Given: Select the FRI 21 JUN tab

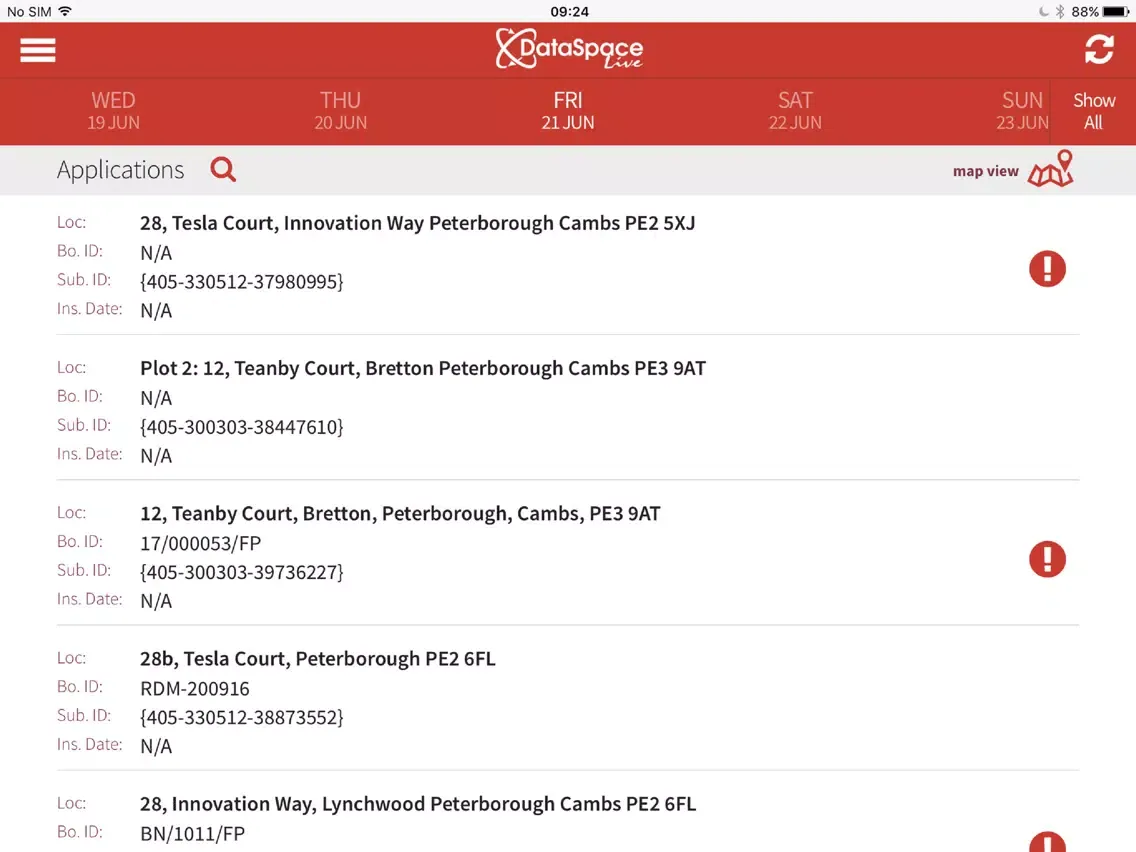Looking at the screenshot, I should coord(568,111).
